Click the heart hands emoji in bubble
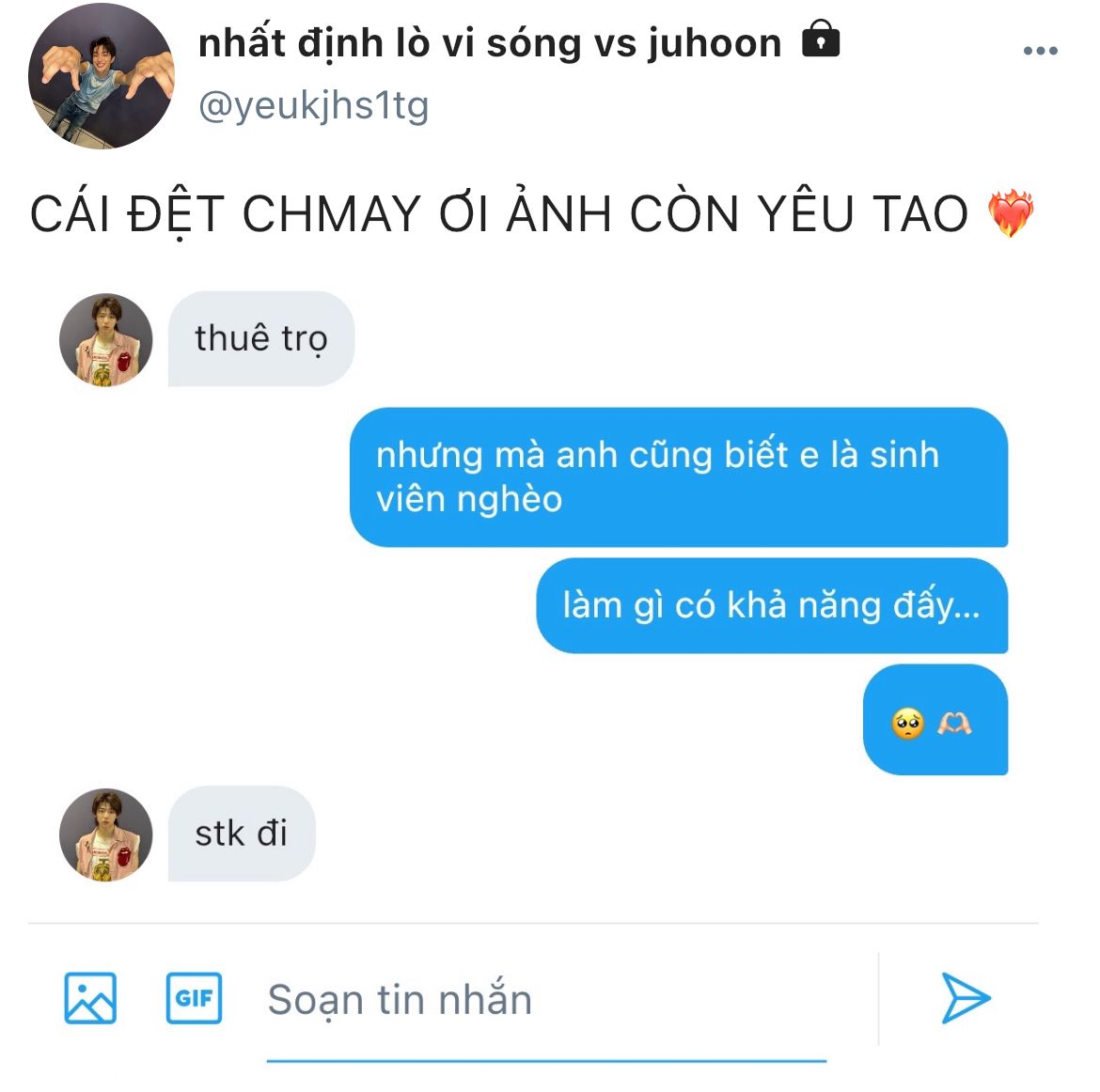1100x1092 pixels. click(954, 723)
